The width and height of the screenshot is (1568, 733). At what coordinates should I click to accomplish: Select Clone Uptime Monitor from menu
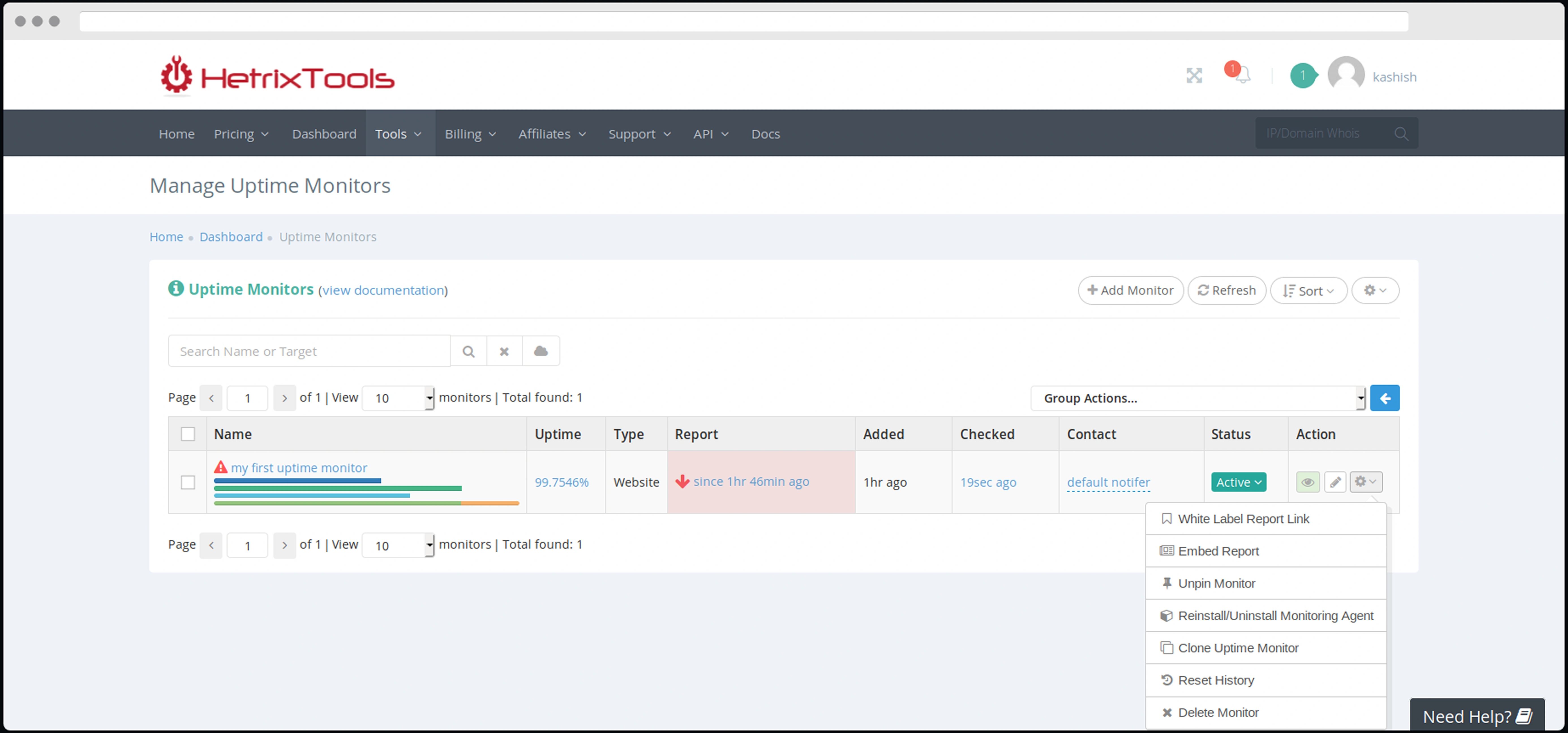[x=1237, y=648]
